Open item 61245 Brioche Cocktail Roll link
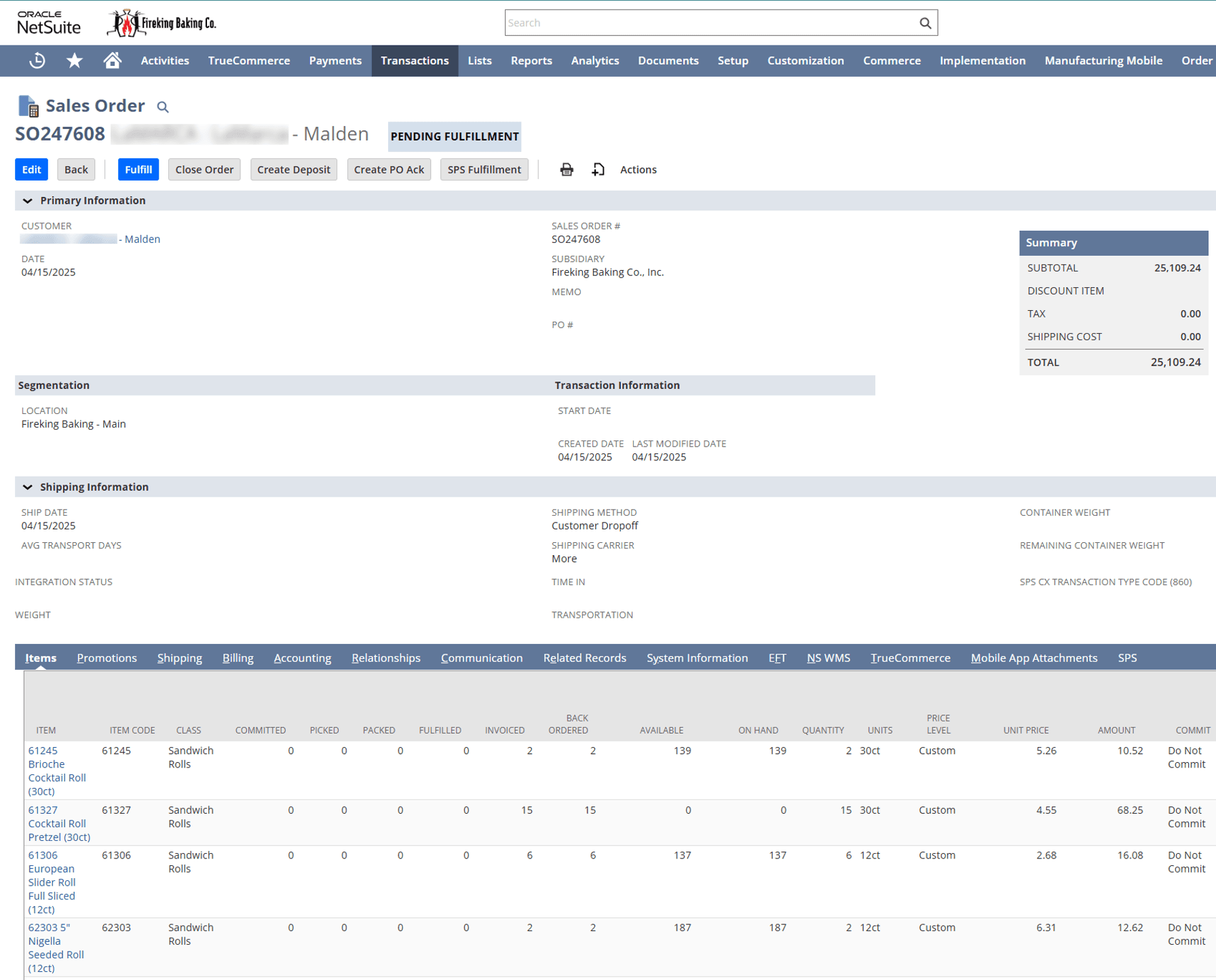 coord(57,771)
